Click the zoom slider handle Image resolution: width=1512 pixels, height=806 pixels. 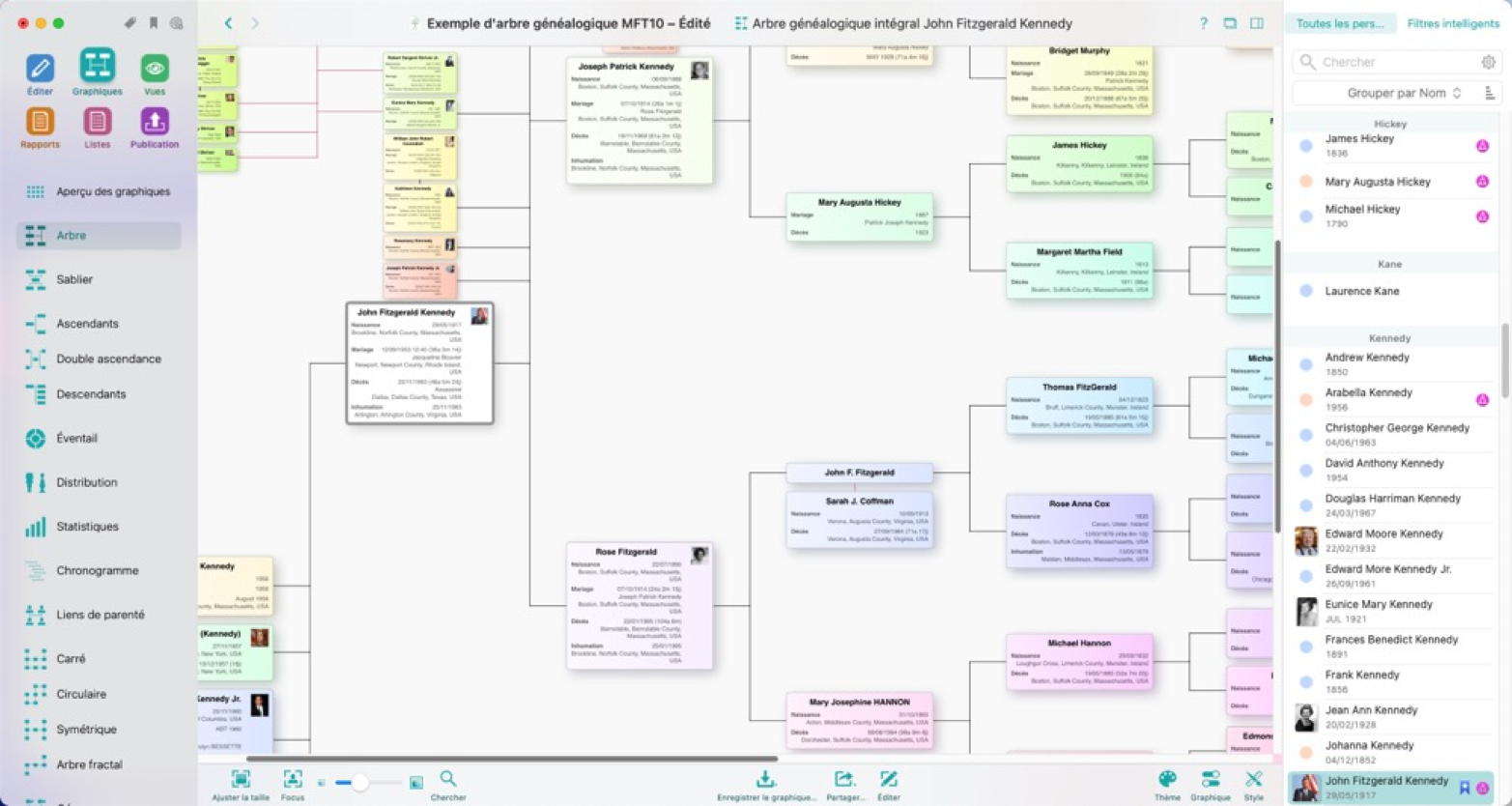pyautogui.click(x=358, y=782)
